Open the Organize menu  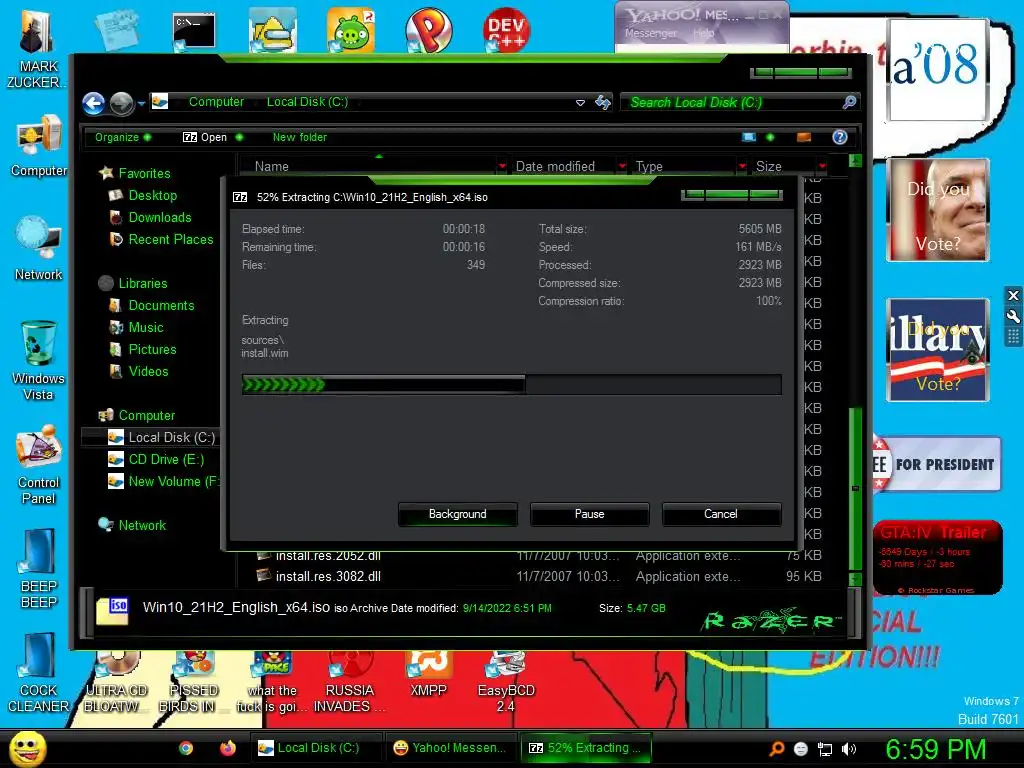123,137
